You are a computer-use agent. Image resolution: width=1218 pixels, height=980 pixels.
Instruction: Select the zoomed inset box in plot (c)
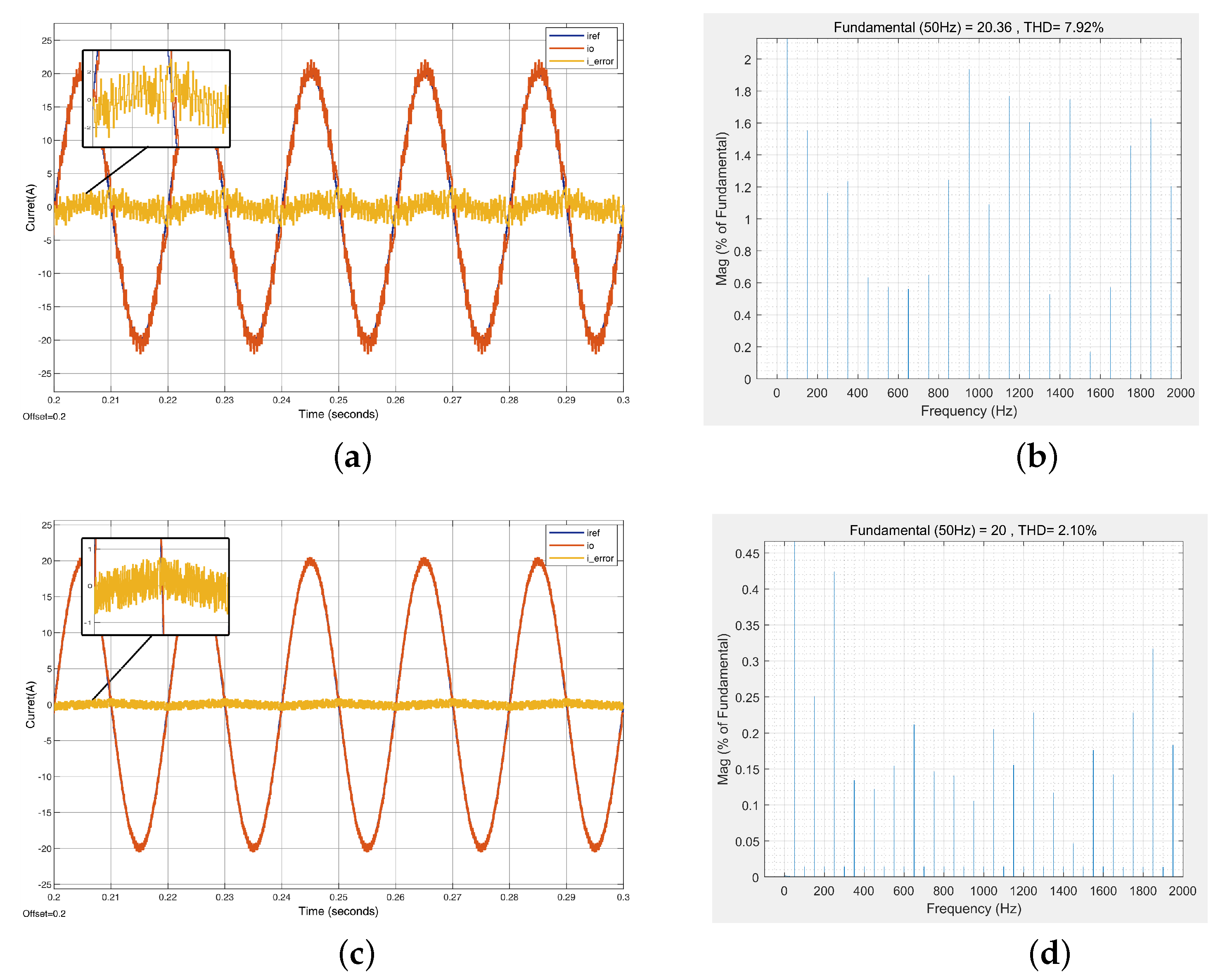(155, 586)
